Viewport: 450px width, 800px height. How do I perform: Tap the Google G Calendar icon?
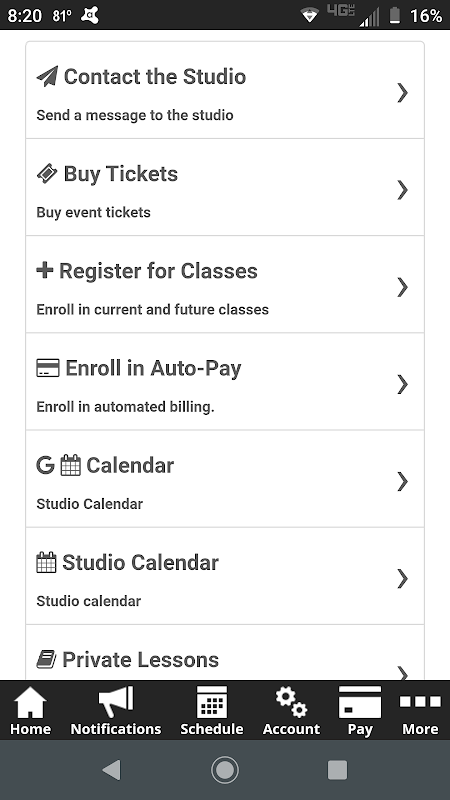click(45, 465)
